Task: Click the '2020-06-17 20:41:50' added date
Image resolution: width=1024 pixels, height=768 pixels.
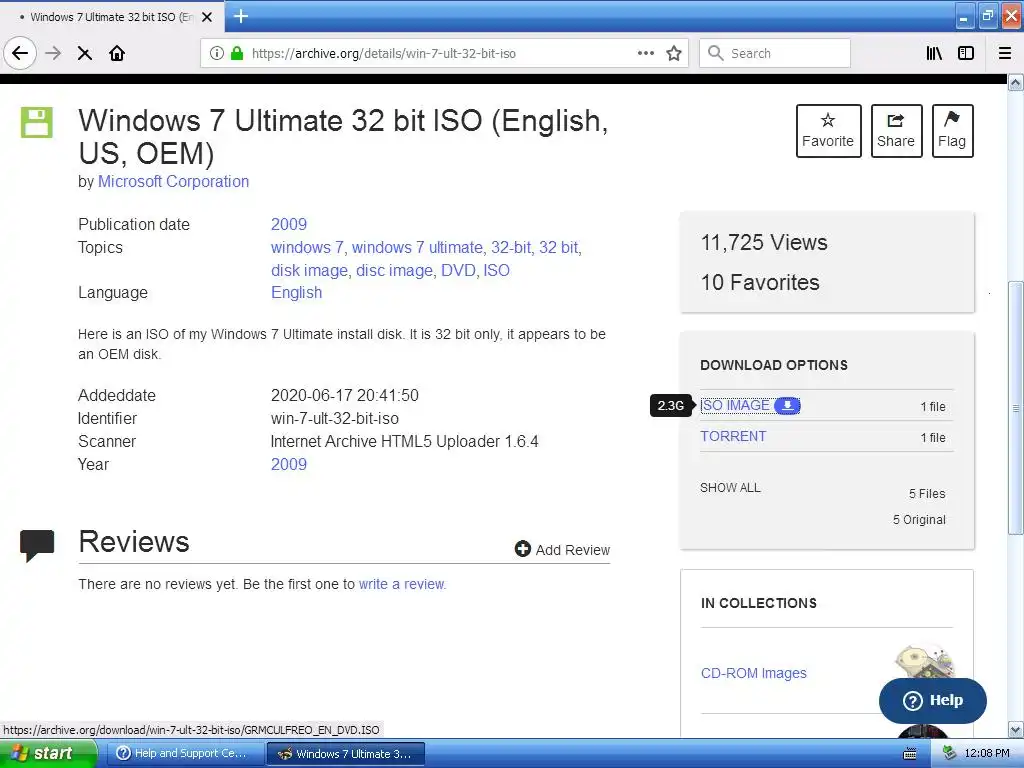Action: pyautogui.click(x=344, y=395)
